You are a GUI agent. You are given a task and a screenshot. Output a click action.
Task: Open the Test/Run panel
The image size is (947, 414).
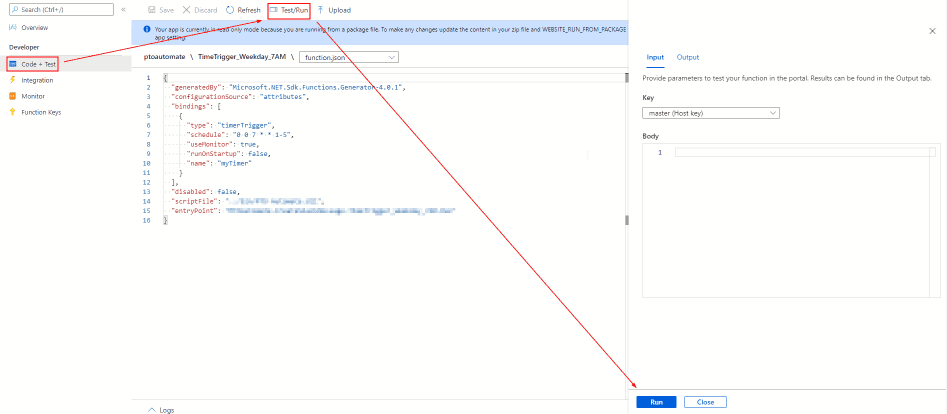coord(289,10)
